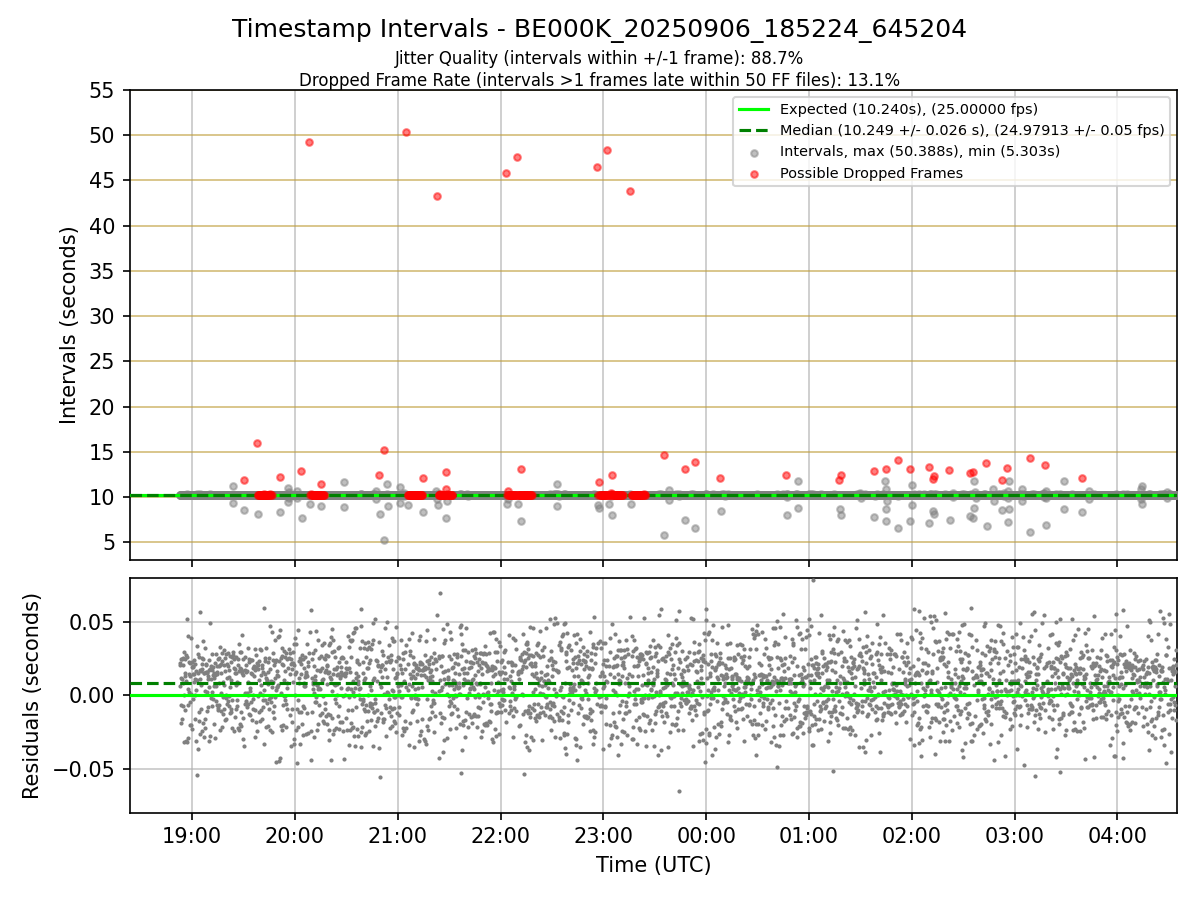
Task: Click the plot title 'Timestamp Intervals - BE000K_20250906_185224_645204'
Action: 599,29
